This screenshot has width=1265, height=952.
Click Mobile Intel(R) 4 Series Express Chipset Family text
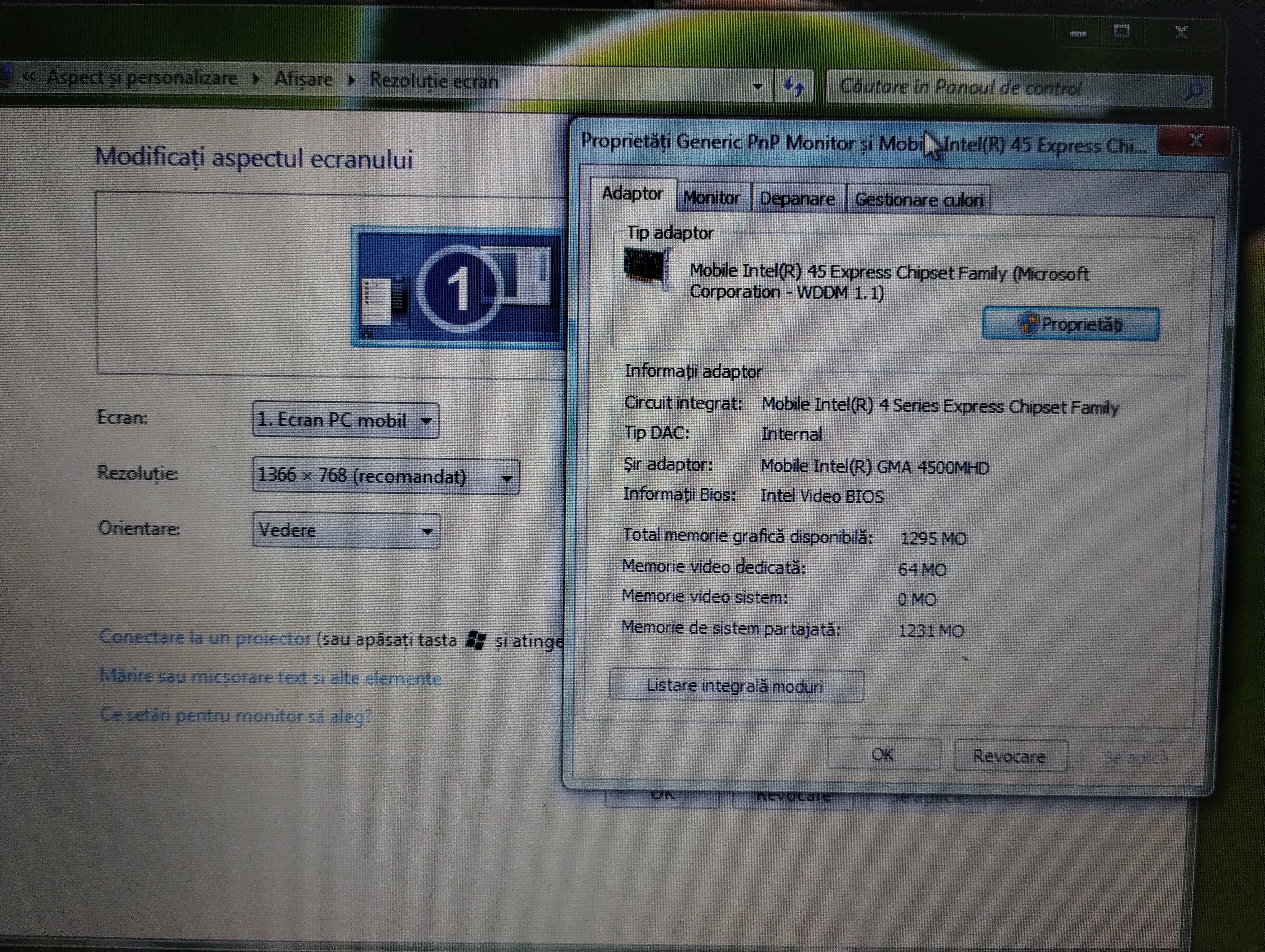coord(940,406)
